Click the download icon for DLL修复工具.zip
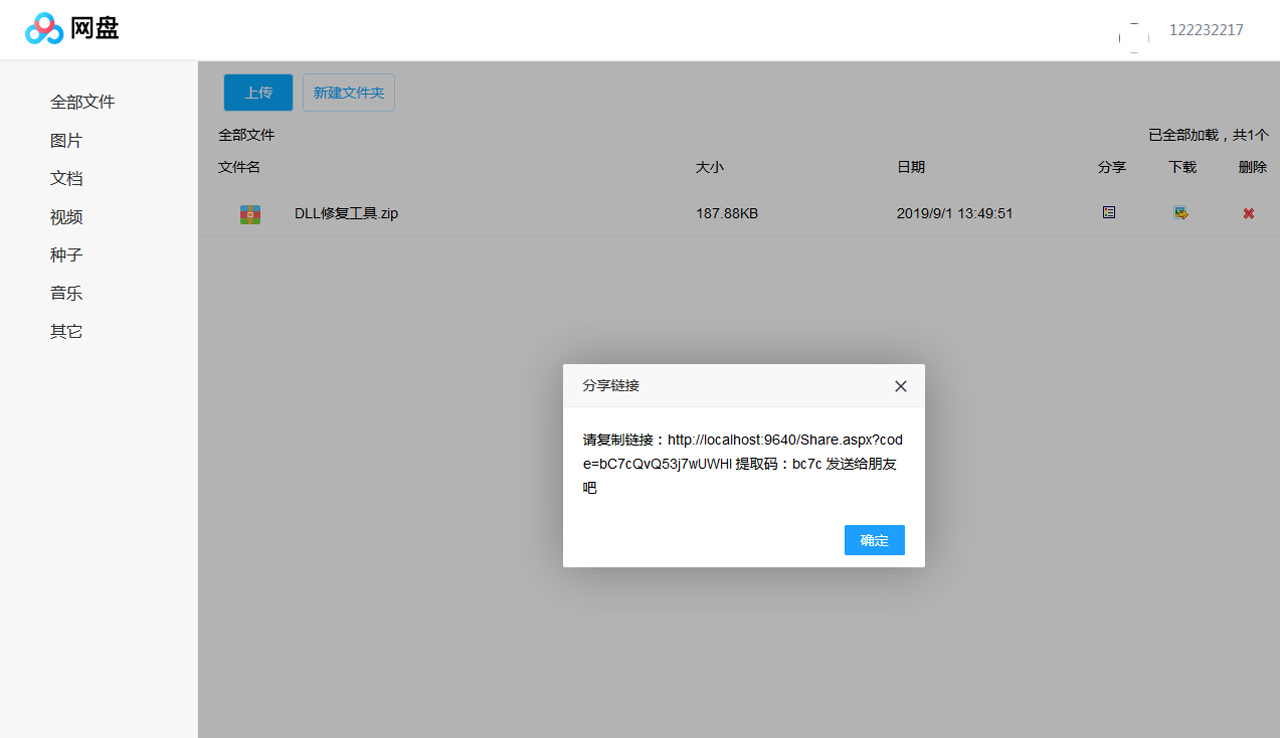The width and height of the screenshot is (1280, 738). click(x=1181, y=212)
